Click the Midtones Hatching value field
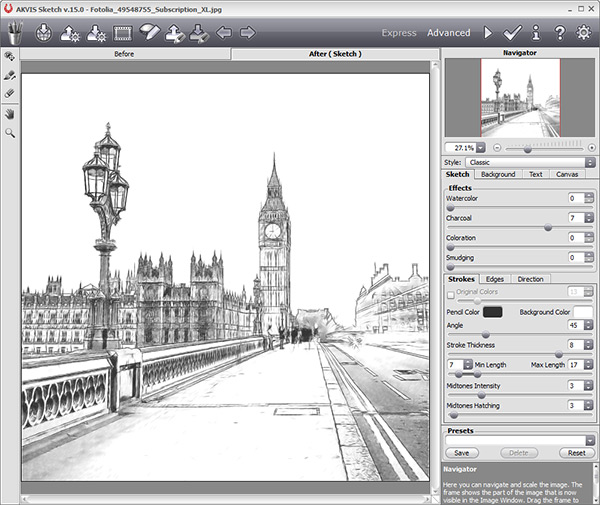 [576, 406]
